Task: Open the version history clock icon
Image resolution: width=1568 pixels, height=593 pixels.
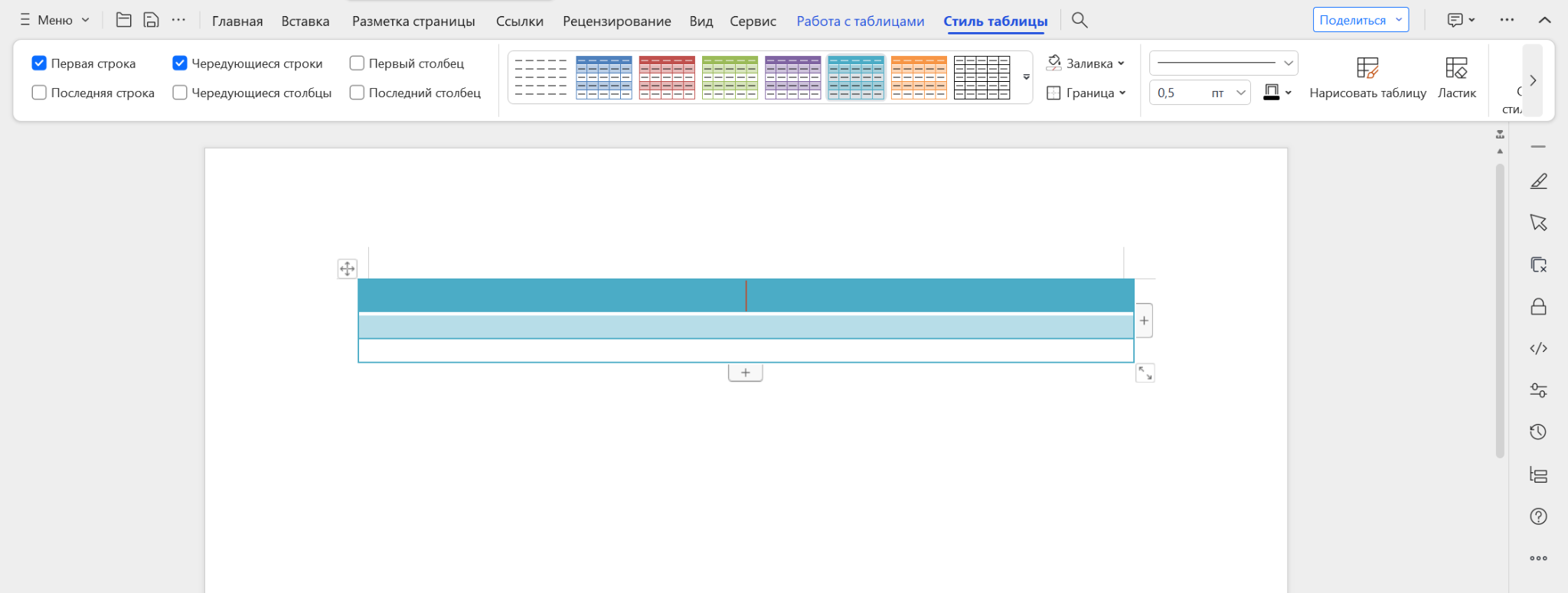Action: tap(1538, 432)
